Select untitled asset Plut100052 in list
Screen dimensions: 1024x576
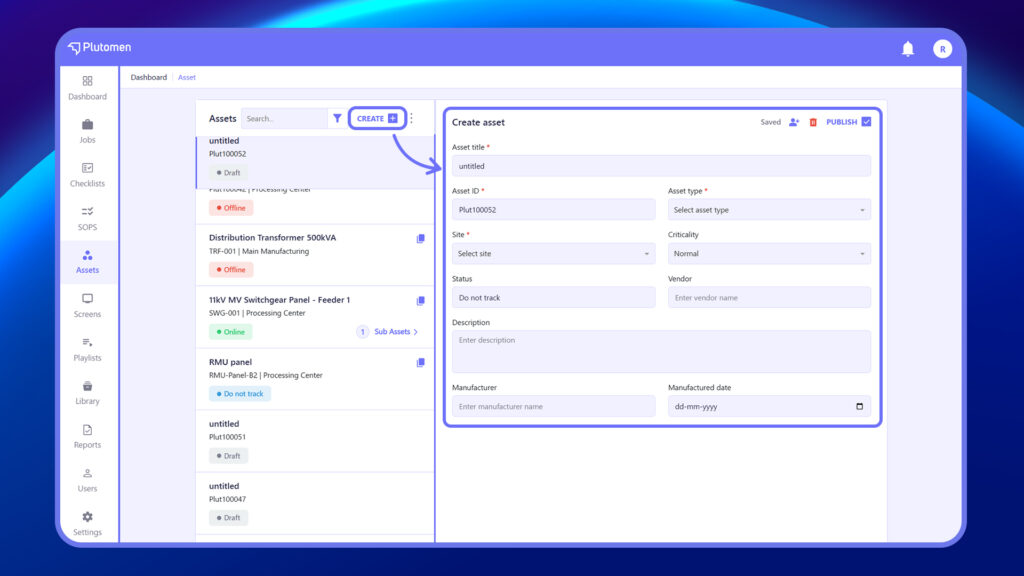(x=315, y=161)
